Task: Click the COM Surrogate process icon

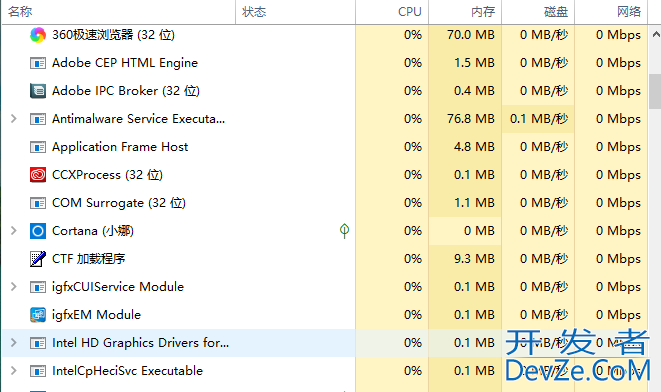Action: [x=38, y=203]
